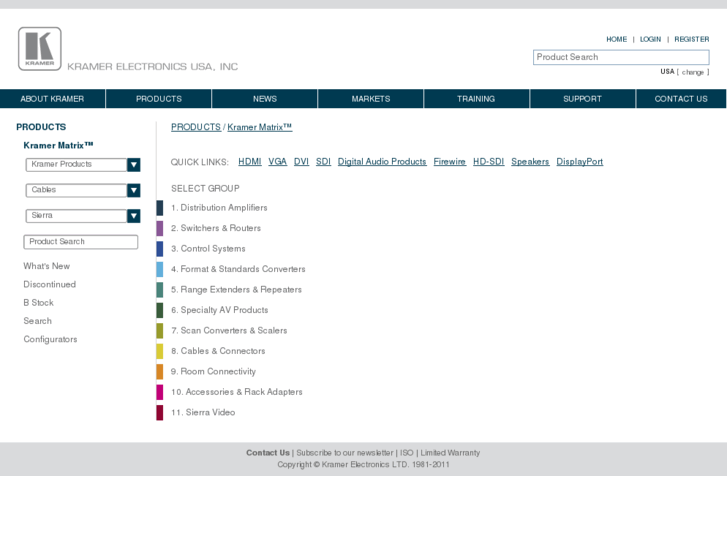727x545 pixels.
Task: Click the Kramer logo icon
Action: pos(39,49)
